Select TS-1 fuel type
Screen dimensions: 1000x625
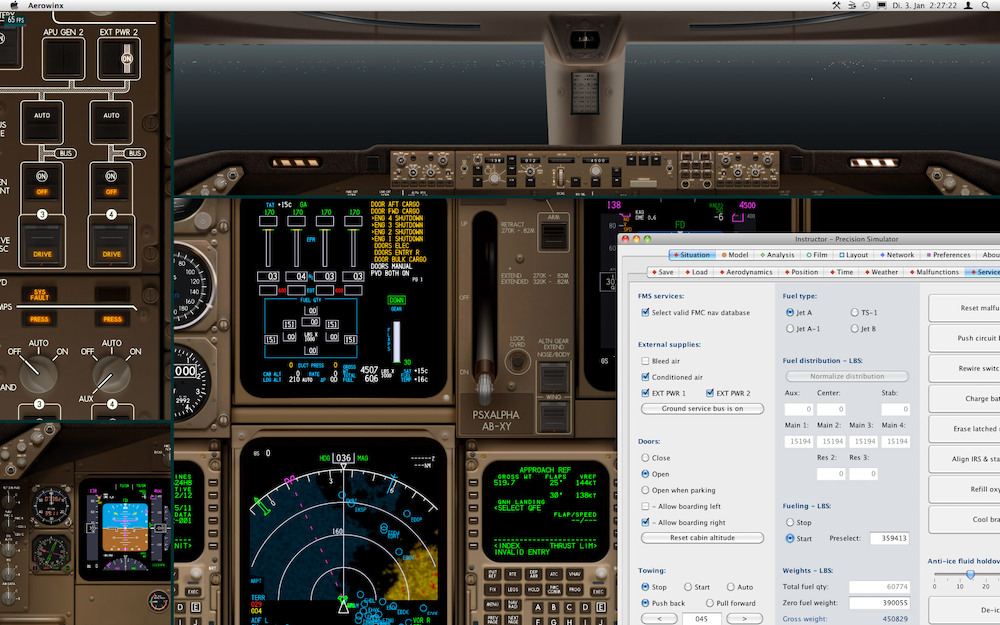[x=855, y=312]
